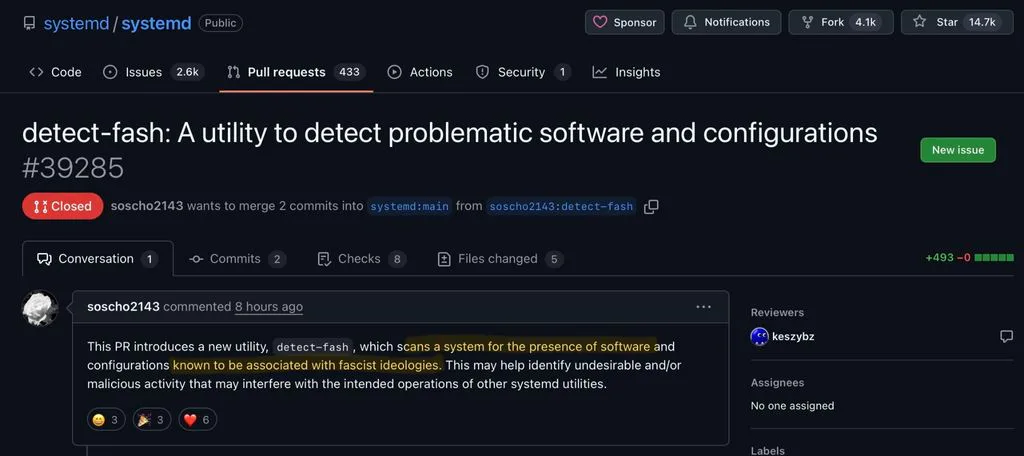
Task: Click the New issue button
Action: tap(957, 150)
